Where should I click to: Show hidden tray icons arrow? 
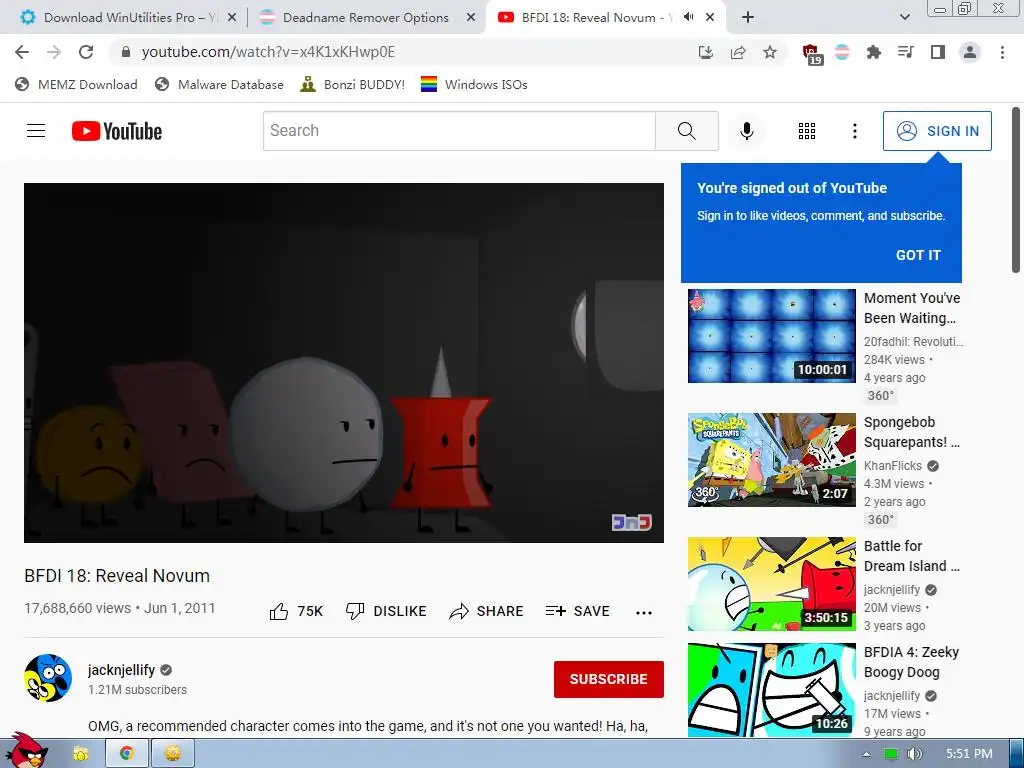[x=866, y=754]
